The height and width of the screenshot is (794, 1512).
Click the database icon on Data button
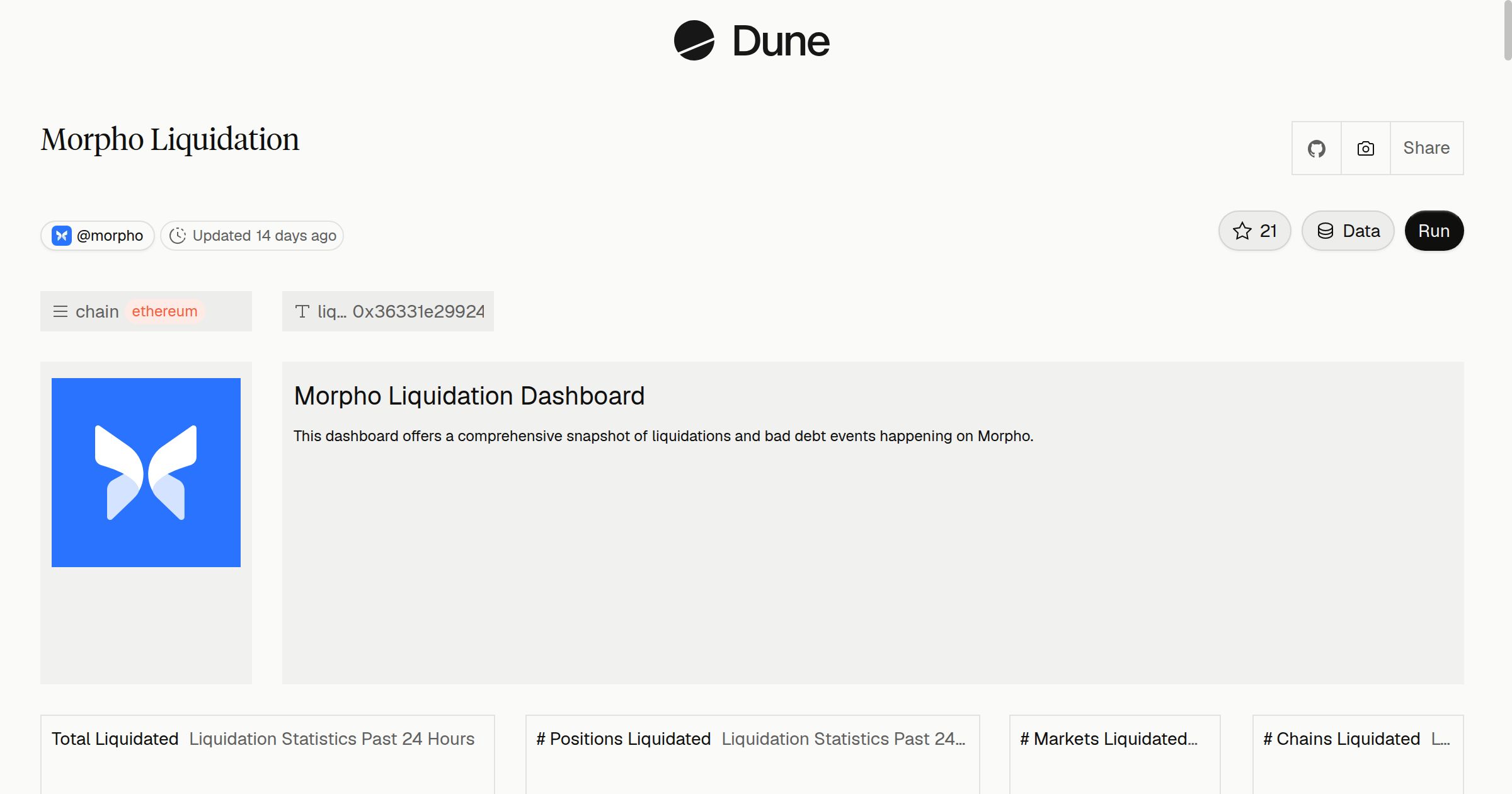(x=1326, y=231)
